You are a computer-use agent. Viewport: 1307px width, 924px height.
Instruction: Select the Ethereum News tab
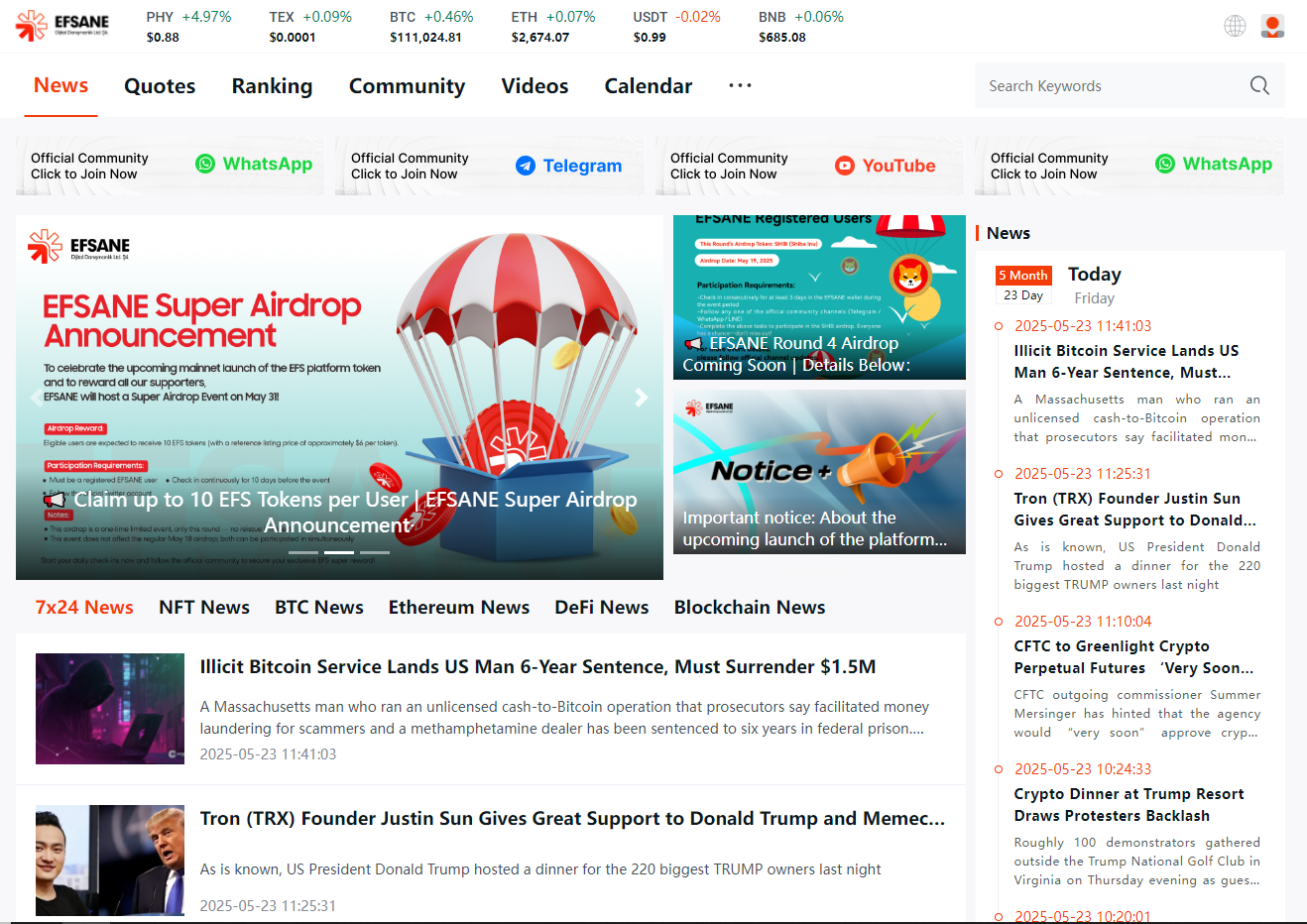point(458,608)
